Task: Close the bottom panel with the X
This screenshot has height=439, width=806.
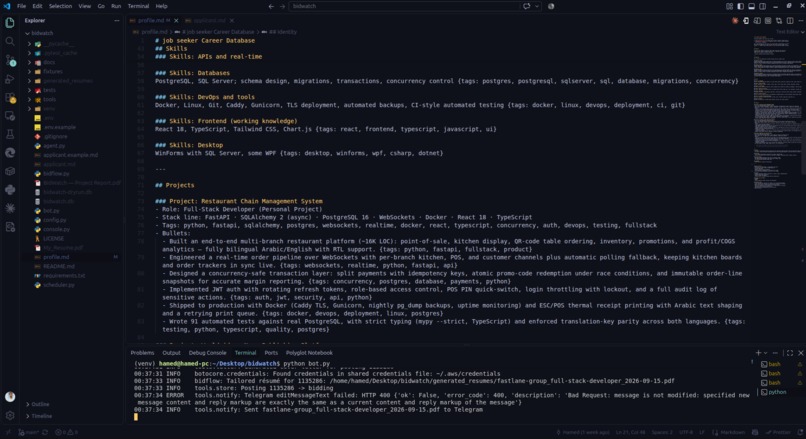Action: (x=800, y=353)
